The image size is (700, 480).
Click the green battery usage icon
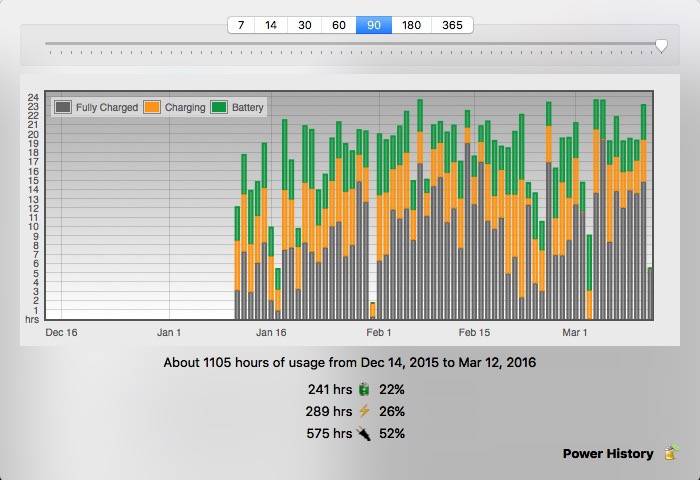pos(365,389)
